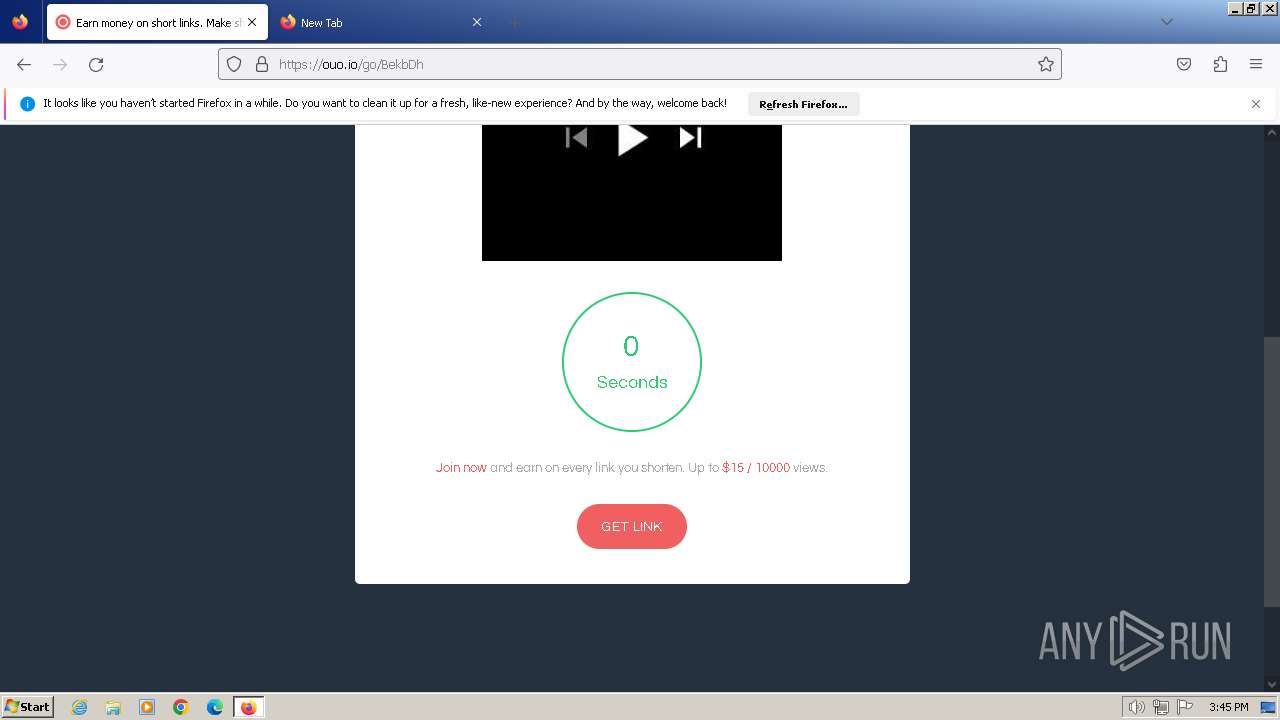Click the scrollbar up arrow
The image size is (1280, 720).
coord(1272,132)
